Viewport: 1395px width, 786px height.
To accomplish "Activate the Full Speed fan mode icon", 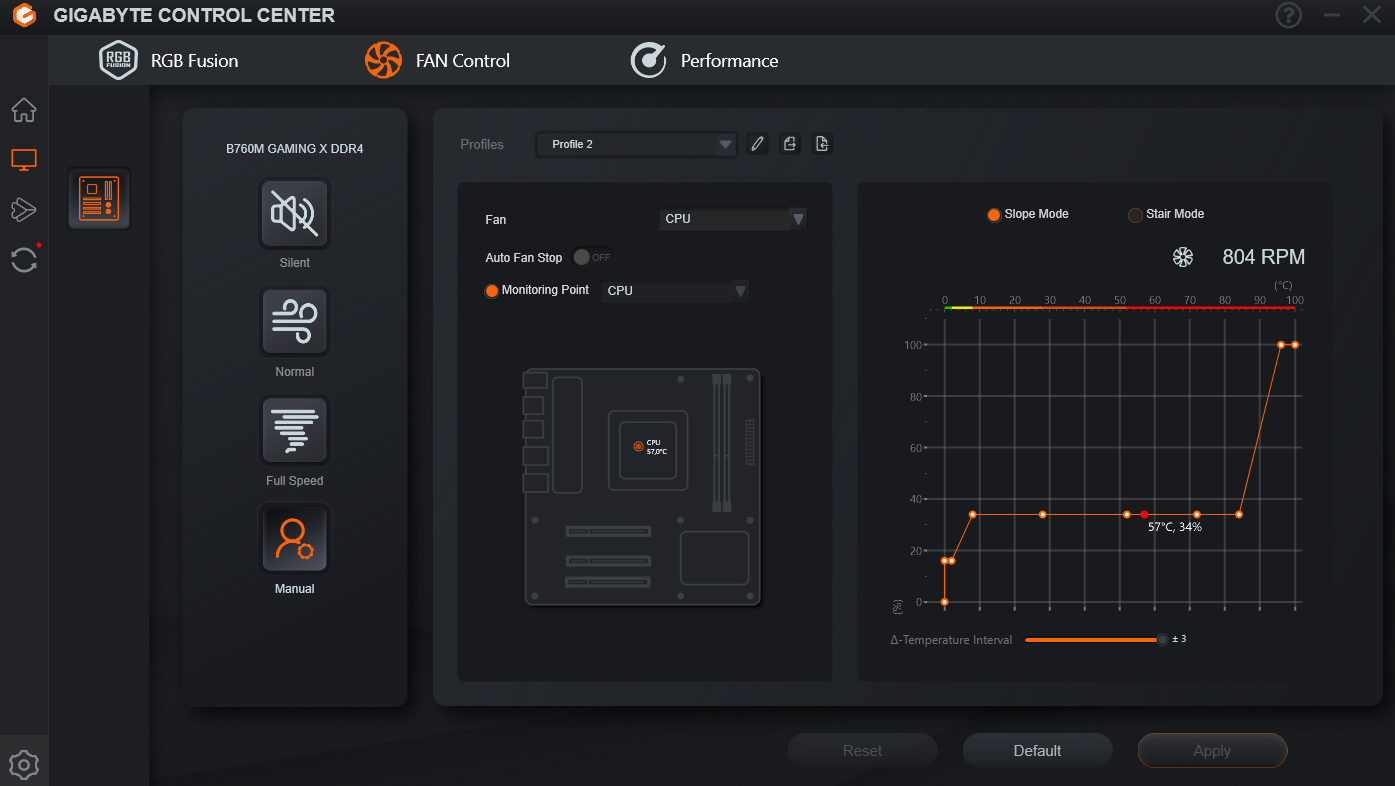I will coord(295,431).
